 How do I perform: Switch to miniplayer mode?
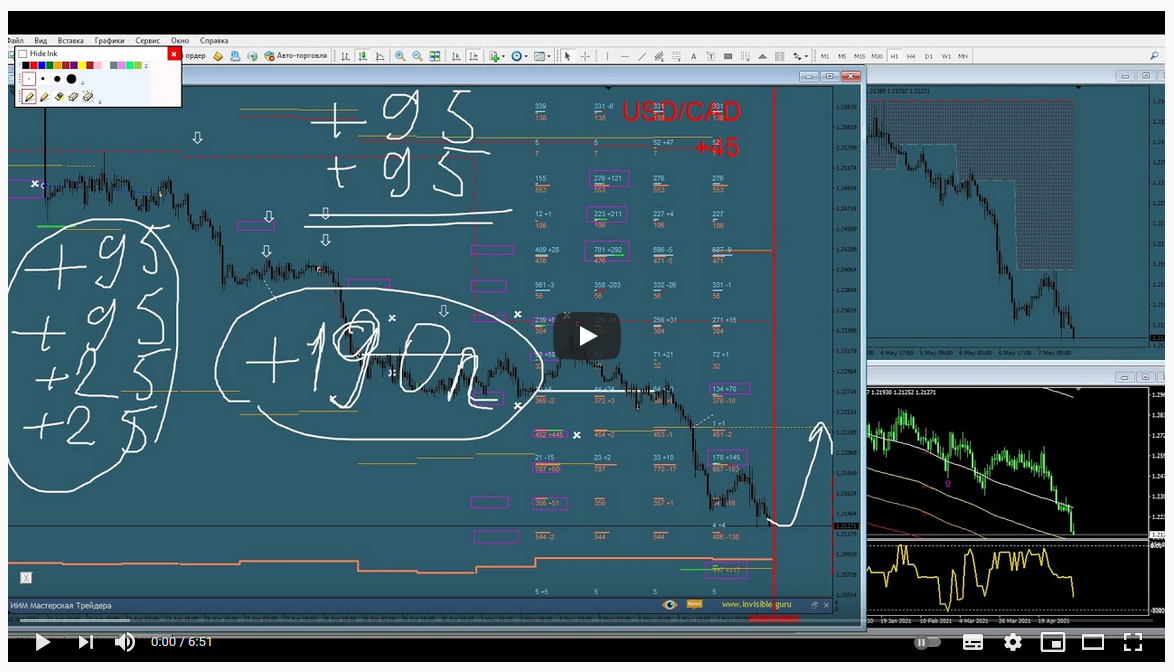(x=1053, y=642)
